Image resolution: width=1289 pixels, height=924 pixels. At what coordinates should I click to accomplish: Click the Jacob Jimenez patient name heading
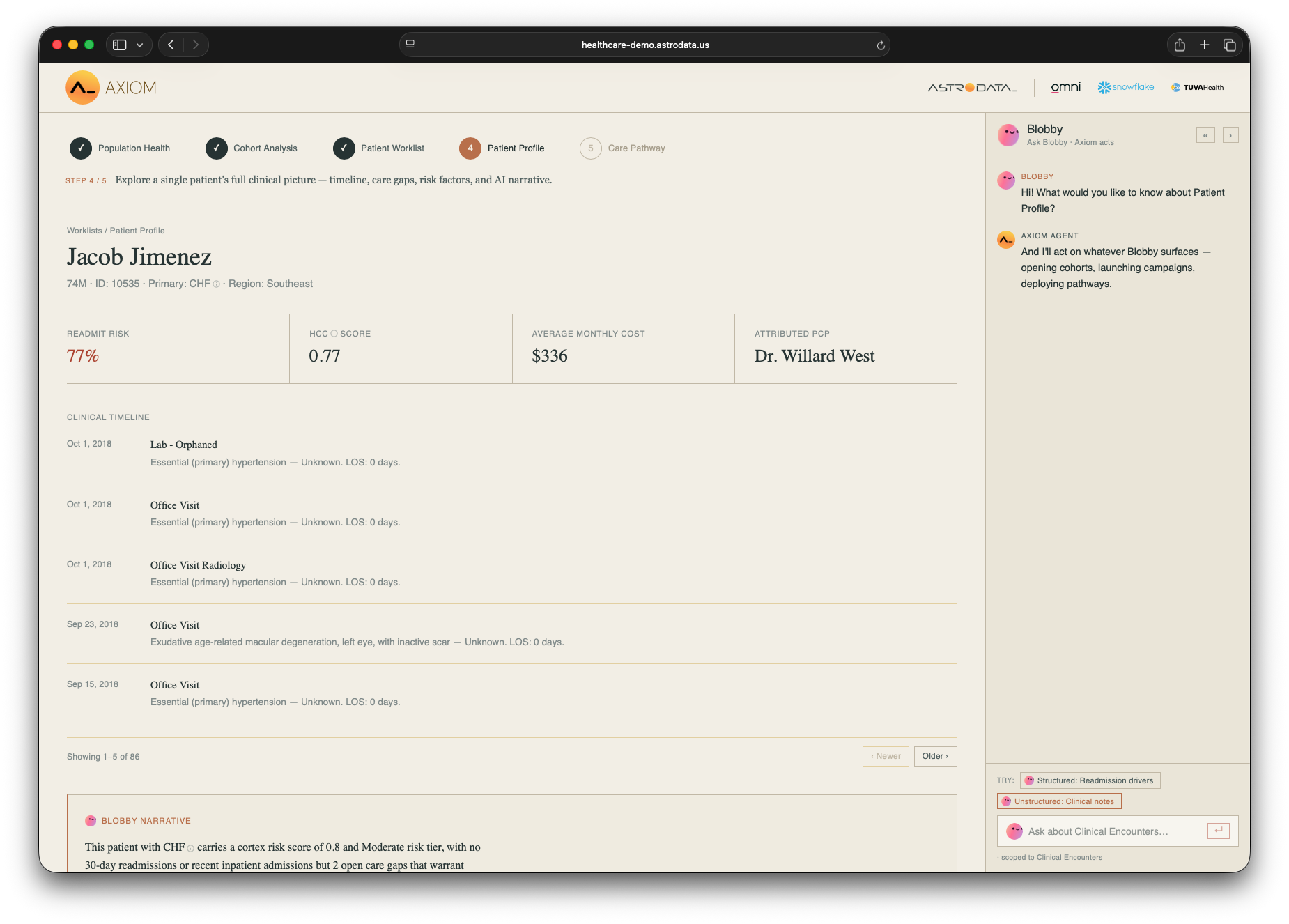tap(139, 257)
